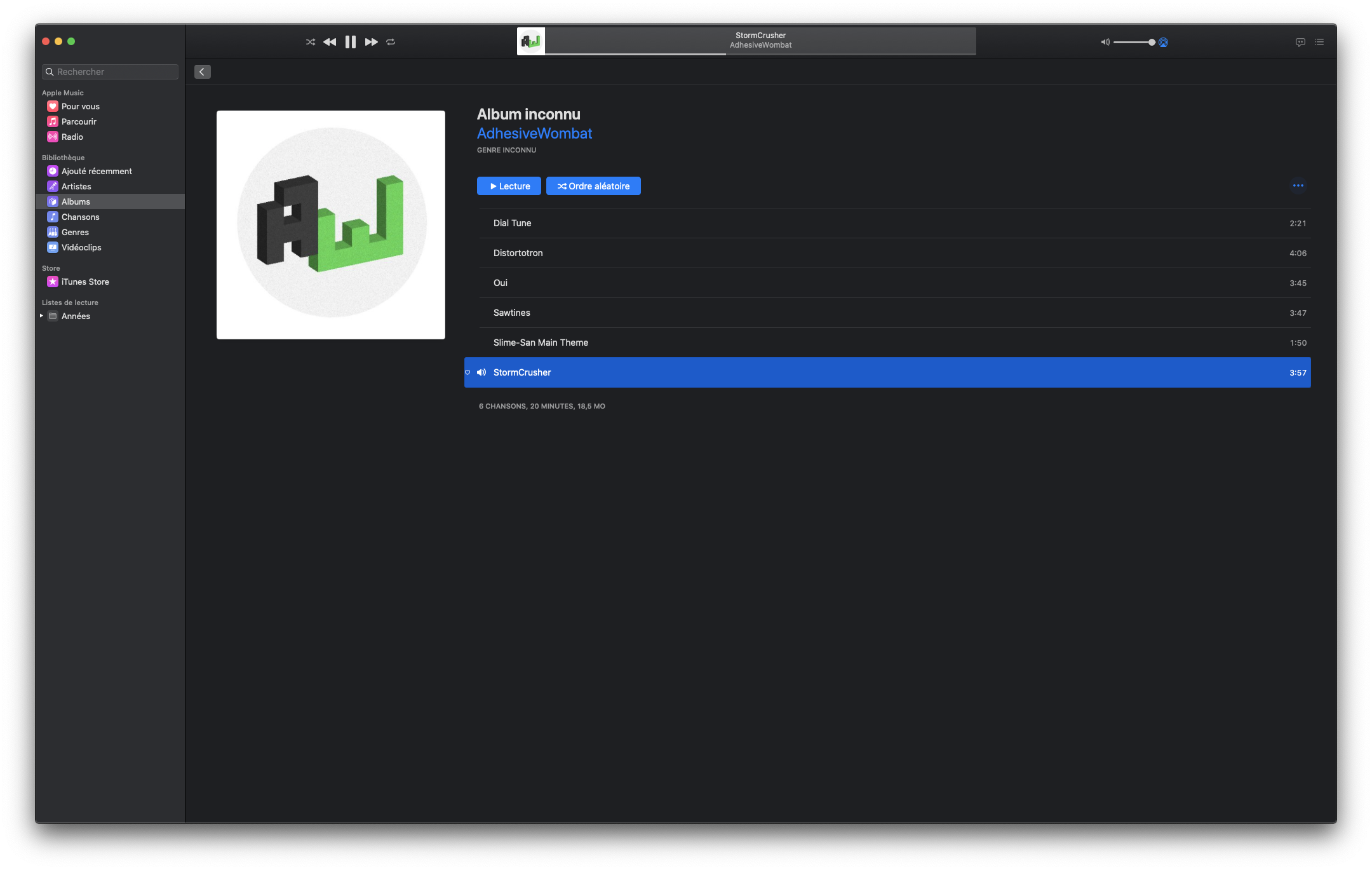Screen dimensions: 1372x870
Task: Open the AirPlay output icon
Action: 1163,43
